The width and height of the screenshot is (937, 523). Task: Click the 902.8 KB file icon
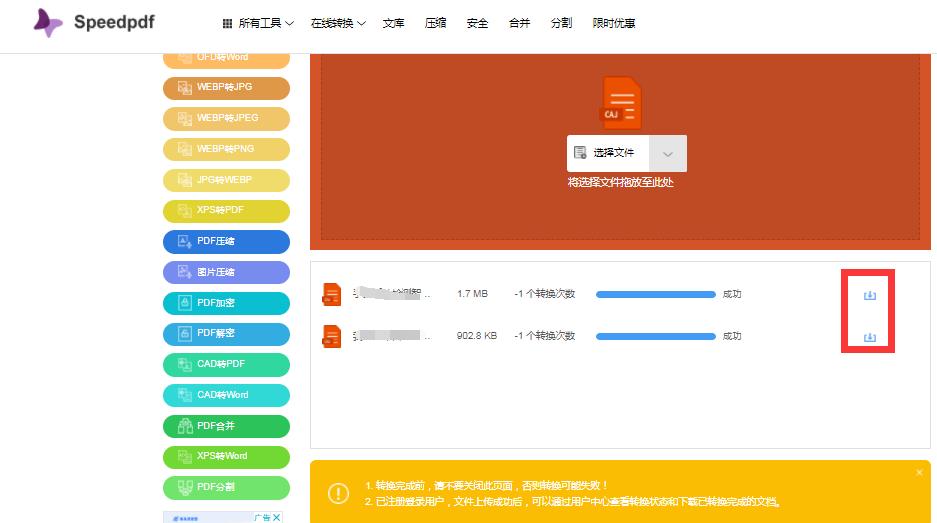pos(332,336)
